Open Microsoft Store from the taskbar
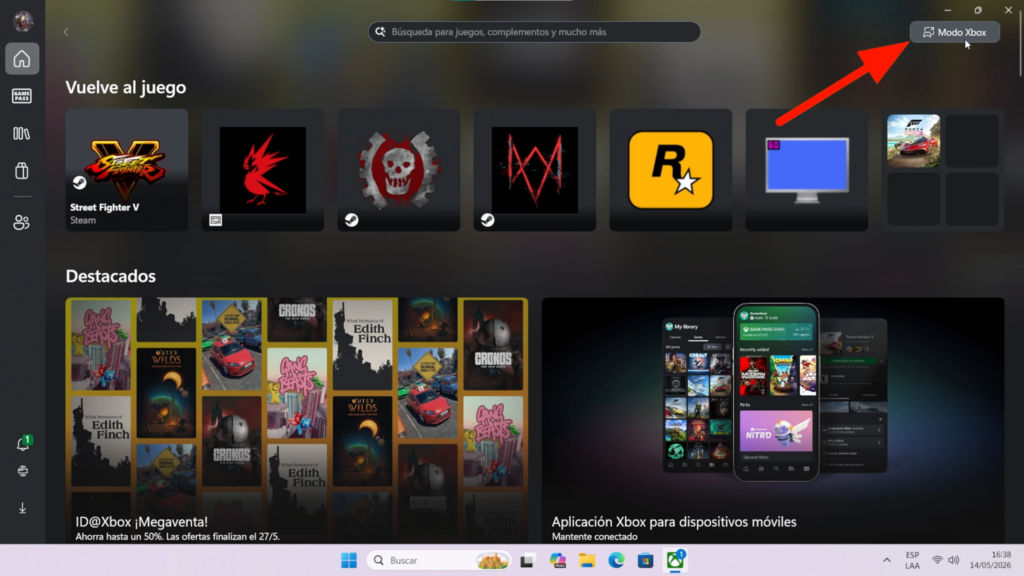The image size is (1024, 576). pos(646,560)
